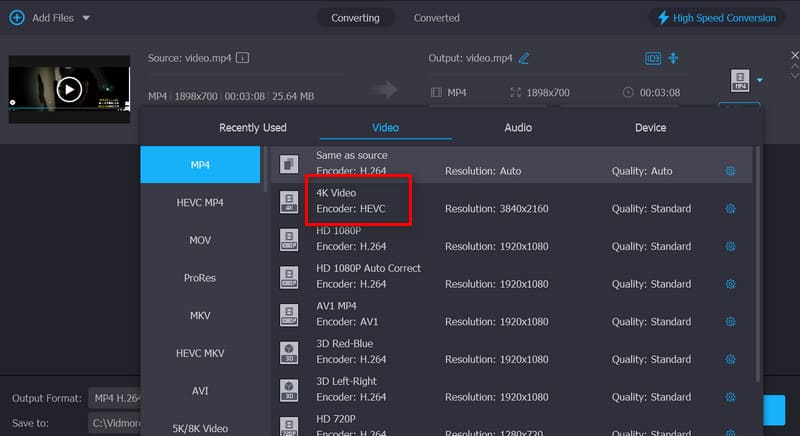The width and height of the screenshot is (800, 436).
Task: Click the Save to path field
Action: pos(115,423)
